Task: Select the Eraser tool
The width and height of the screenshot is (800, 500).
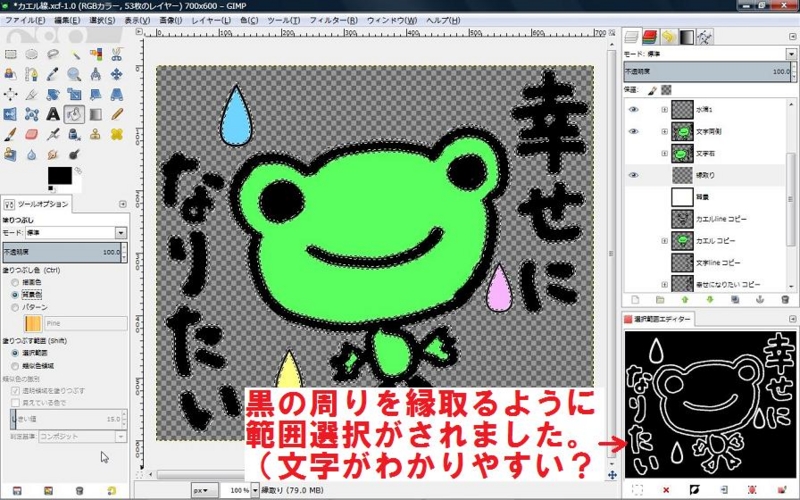Action: tap(32, 134)
